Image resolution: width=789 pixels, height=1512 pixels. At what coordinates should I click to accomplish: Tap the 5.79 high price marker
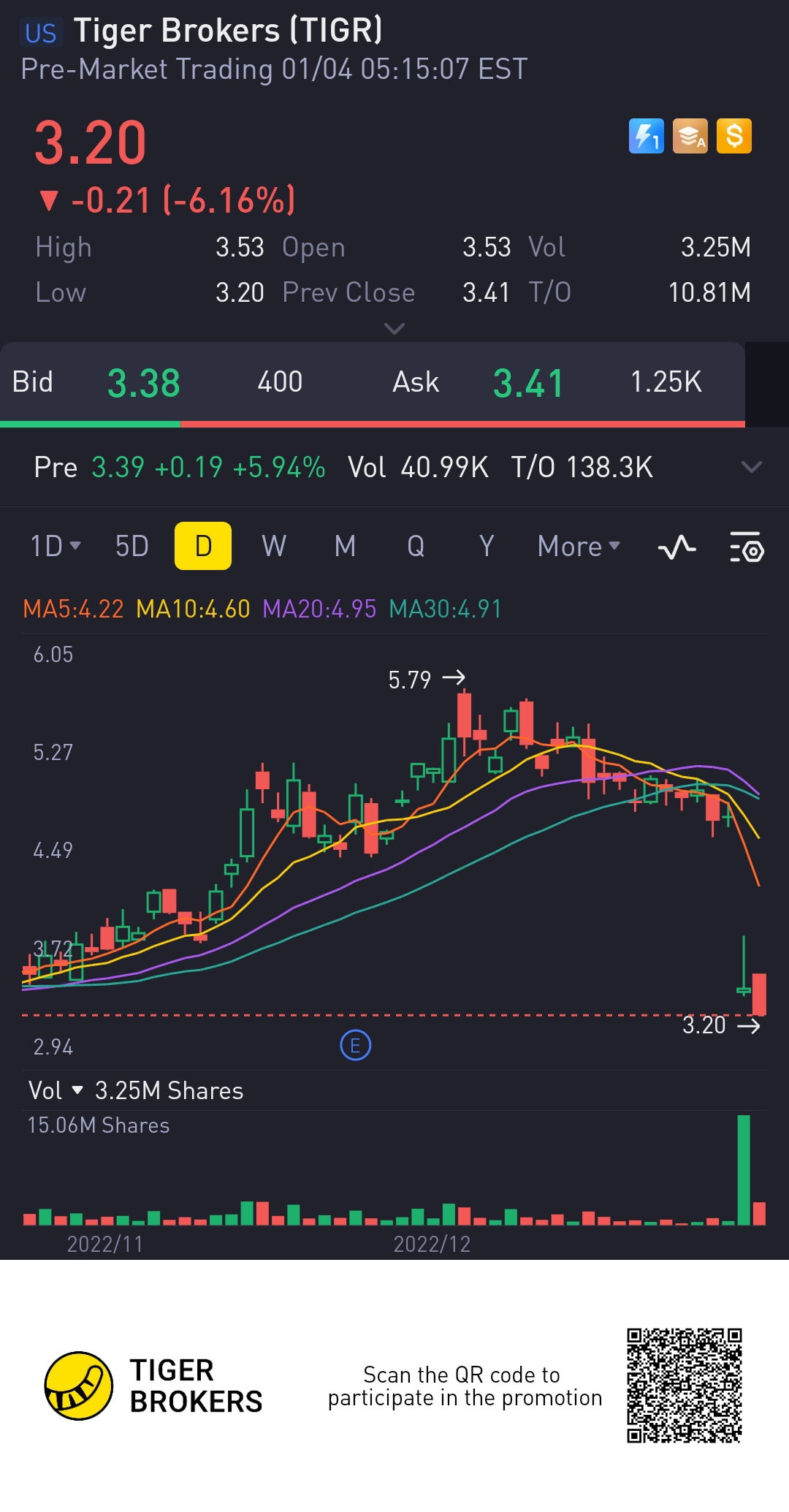(427, 680)
